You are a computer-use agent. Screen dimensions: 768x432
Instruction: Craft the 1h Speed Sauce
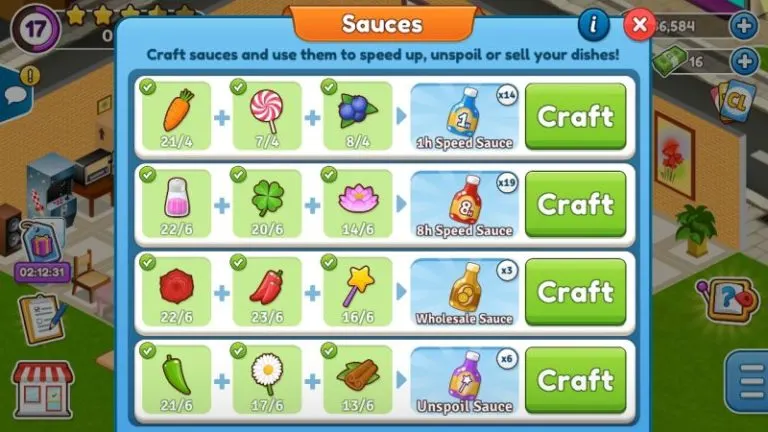click(x=576, y=116)
